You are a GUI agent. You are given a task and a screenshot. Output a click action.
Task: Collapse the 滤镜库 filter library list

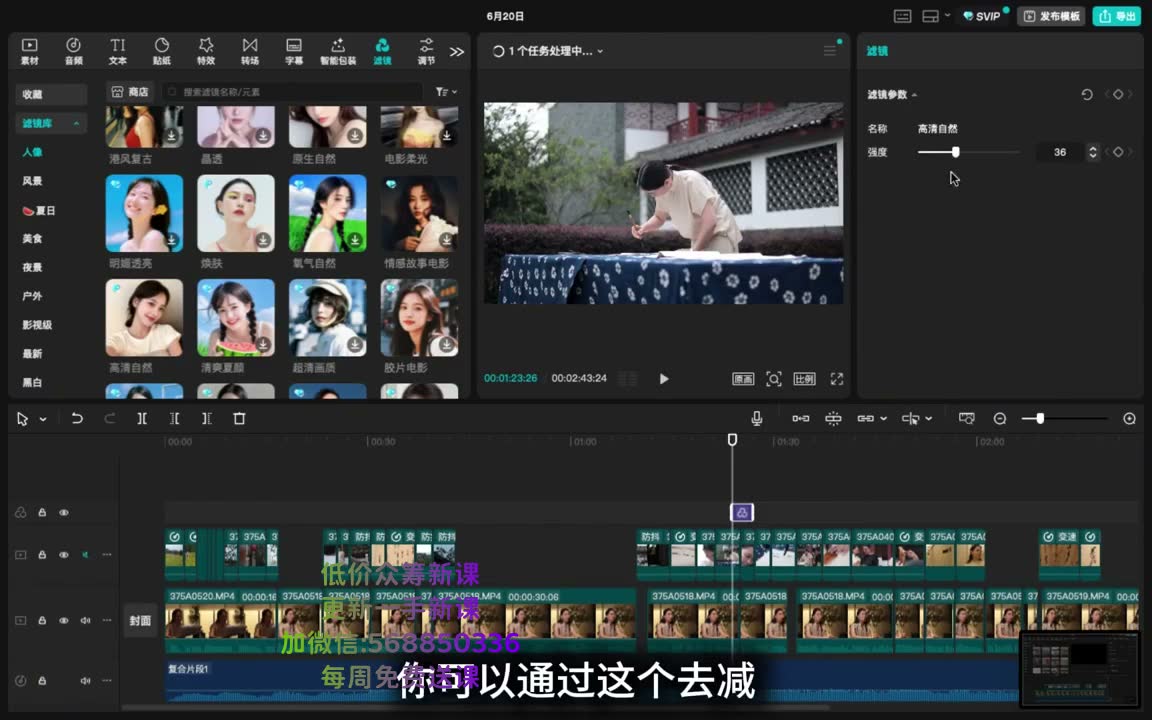point(76,123)
